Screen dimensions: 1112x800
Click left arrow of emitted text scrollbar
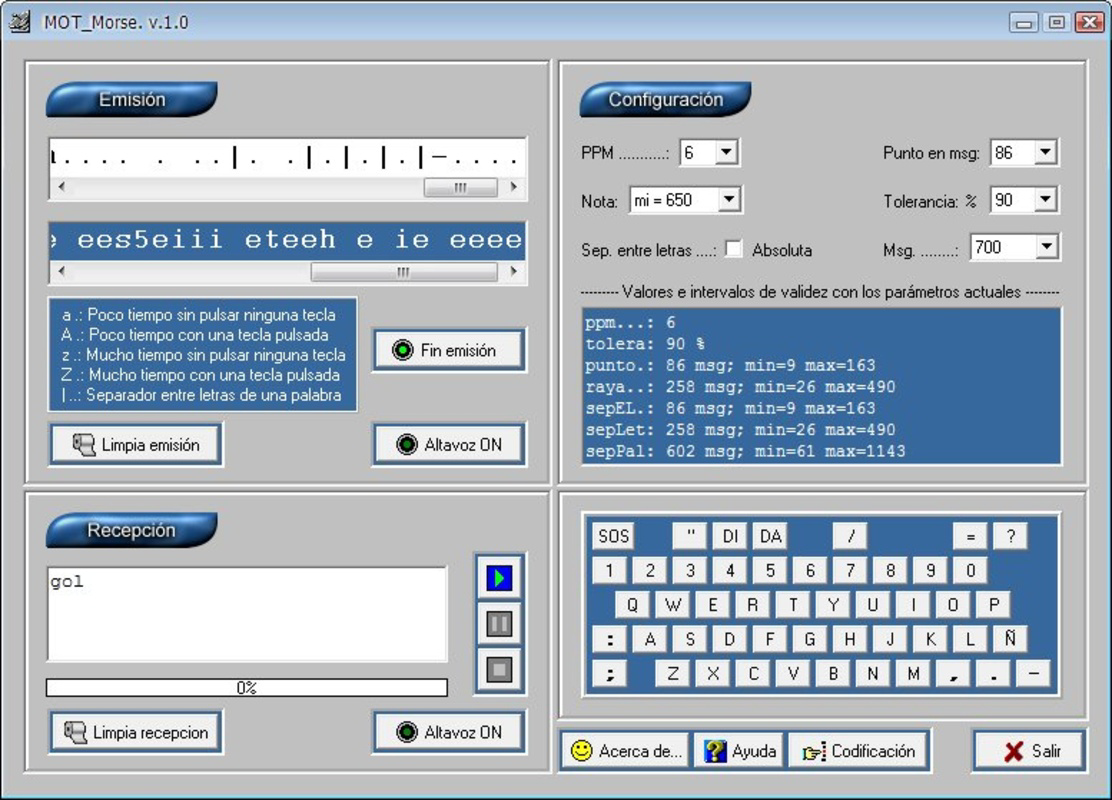[x=62, y=272]
